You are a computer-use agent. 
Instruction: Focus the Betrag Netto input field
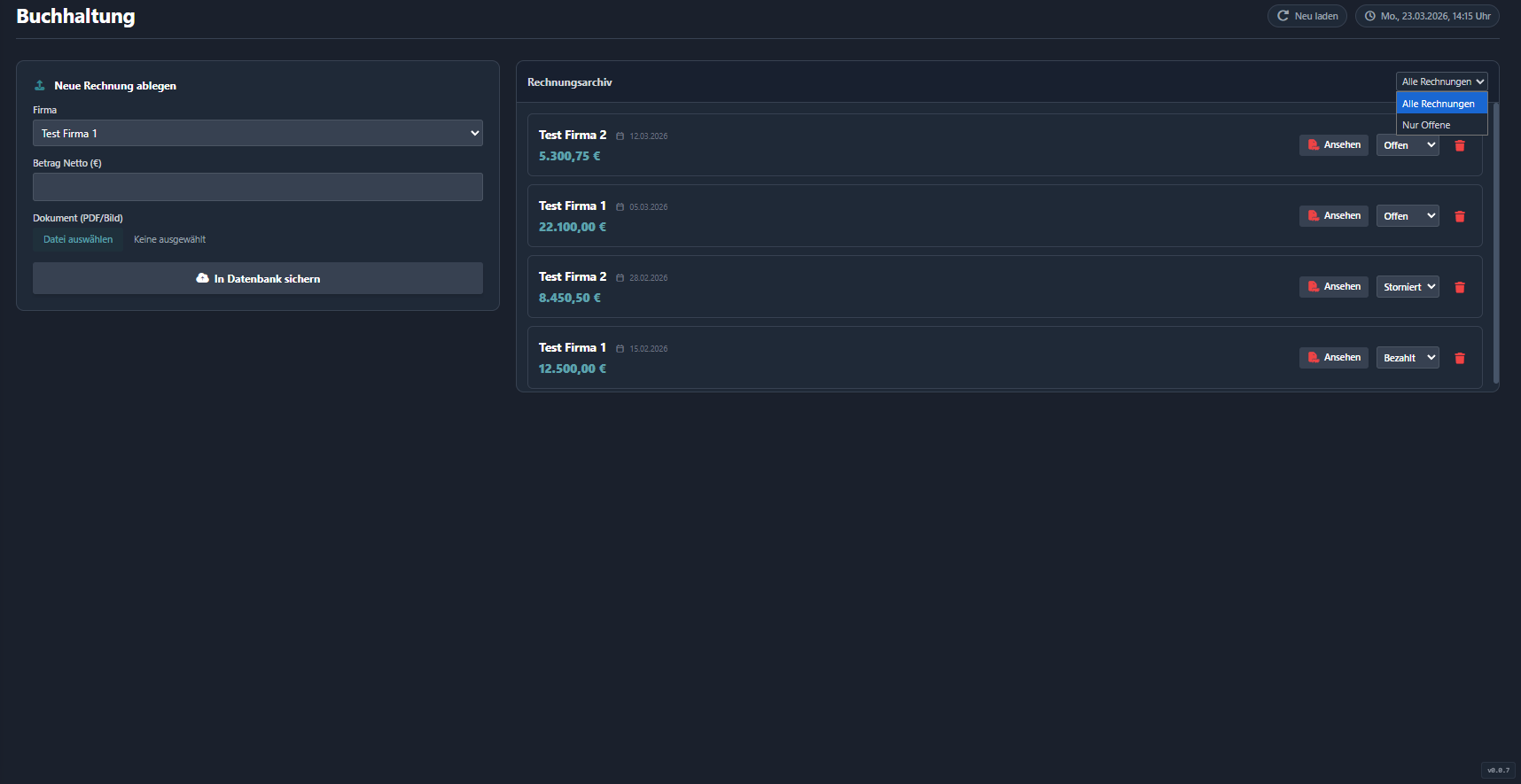257,187
